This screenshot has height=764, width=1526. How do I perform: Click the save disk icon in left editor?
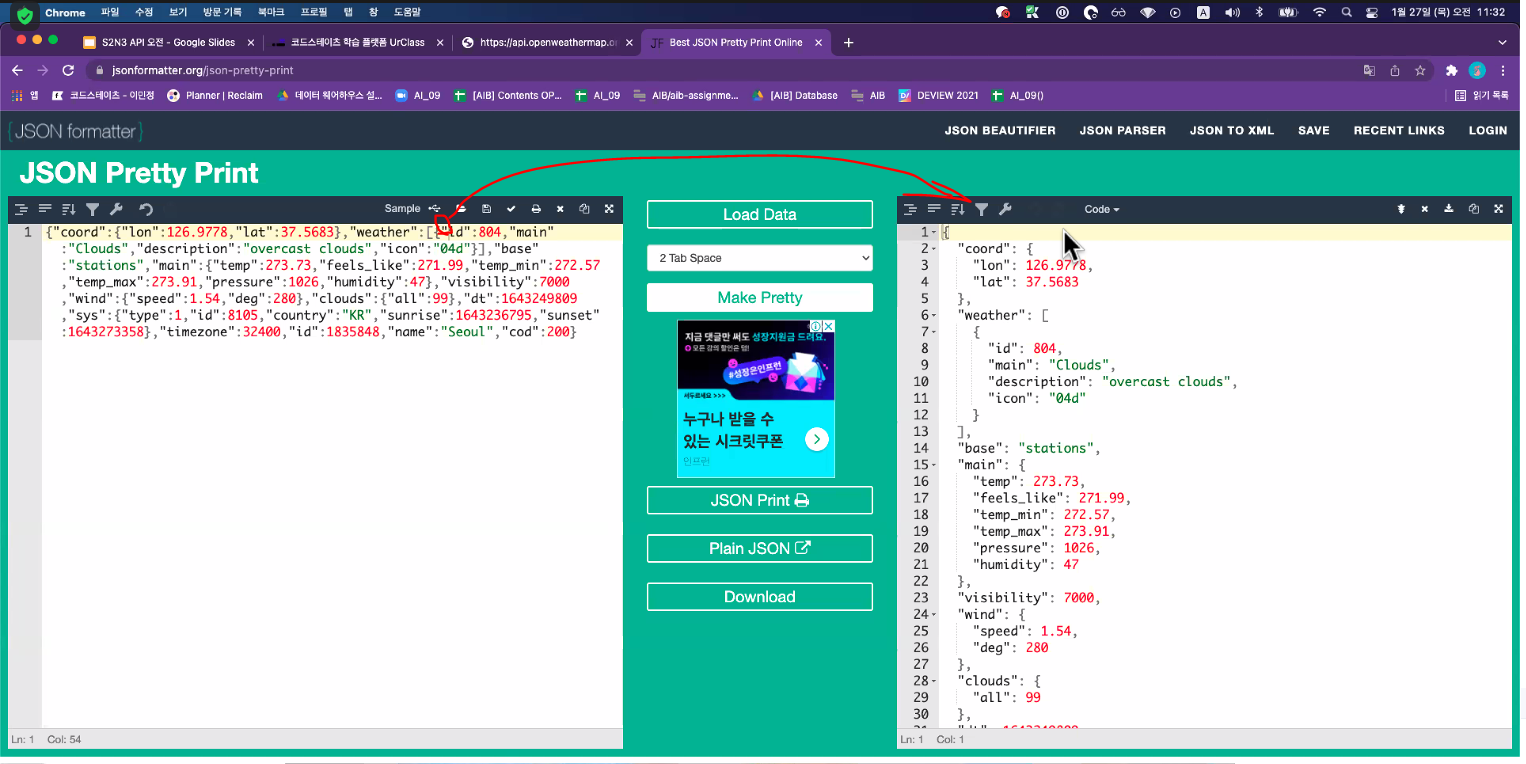(487, 209)
